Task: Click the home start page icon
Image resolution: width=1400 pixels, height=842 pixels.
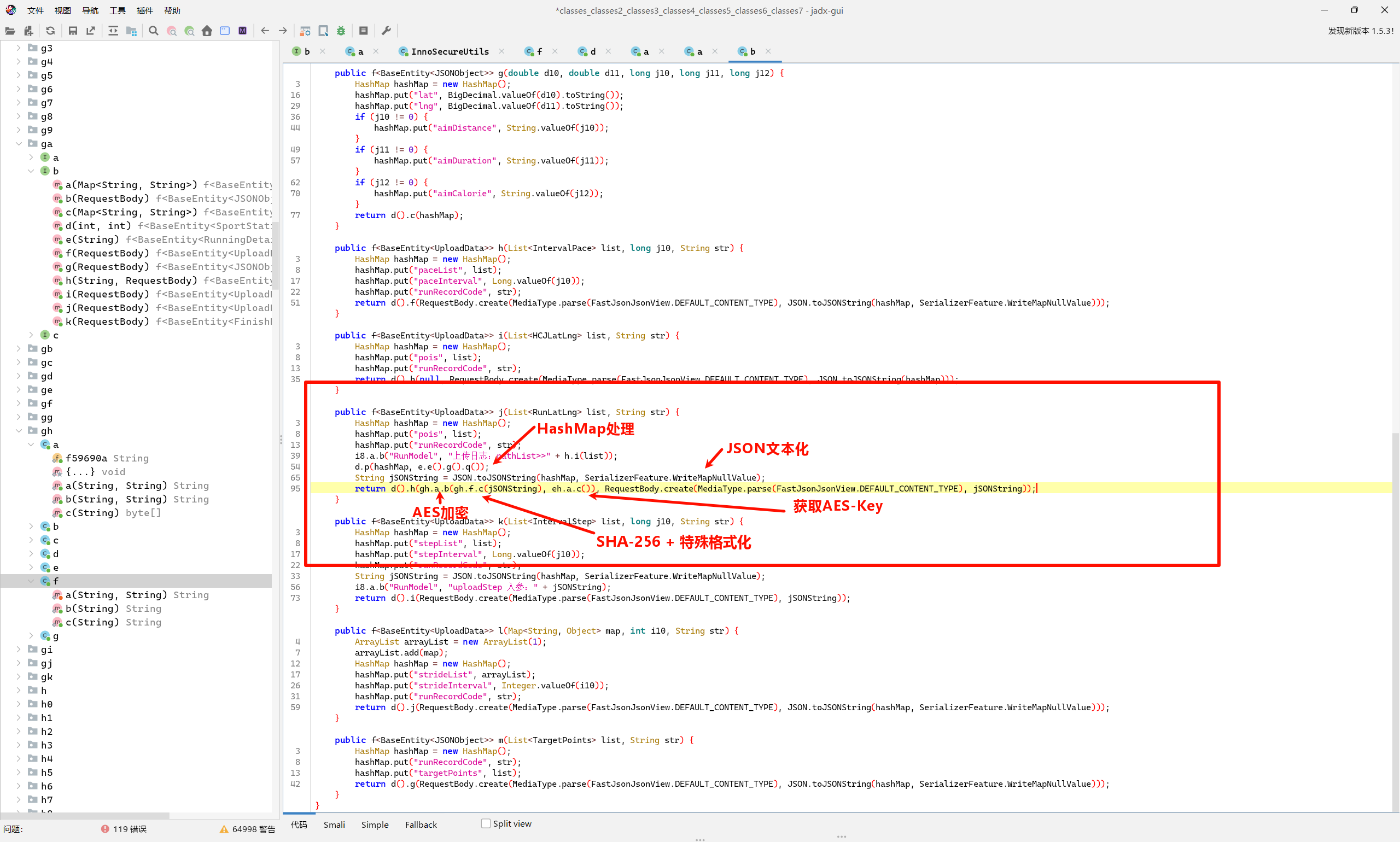Action: click(x=207, y=31)
